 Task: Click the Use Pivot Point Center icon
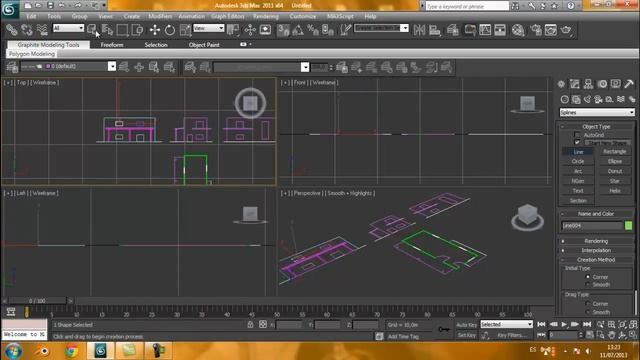point(233,30)
